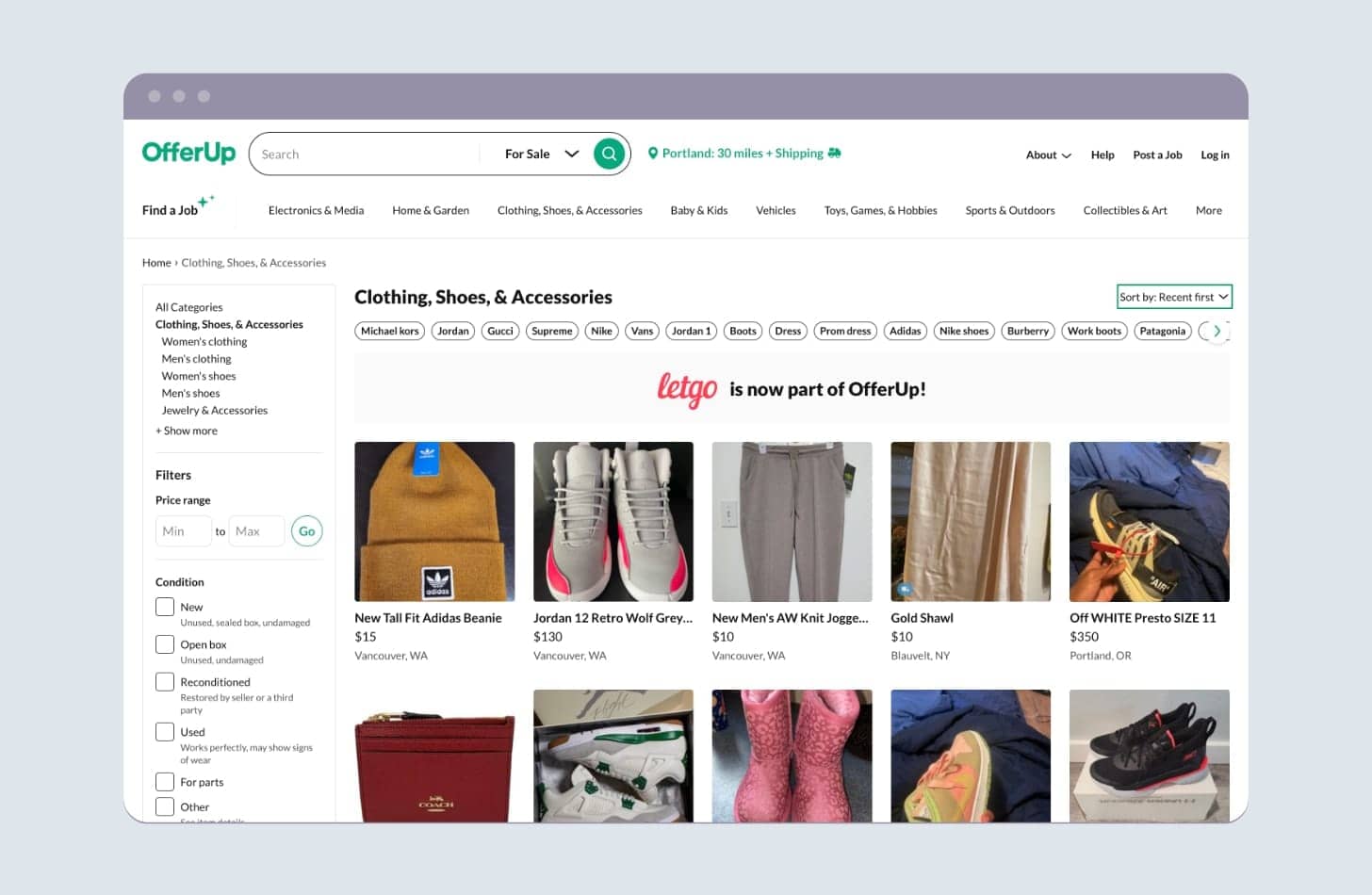Click Portland: 30 miles + Shipping location
The height and width of the screenshot is (895, 1372).
pyautogui.click(x=744, y=153)
